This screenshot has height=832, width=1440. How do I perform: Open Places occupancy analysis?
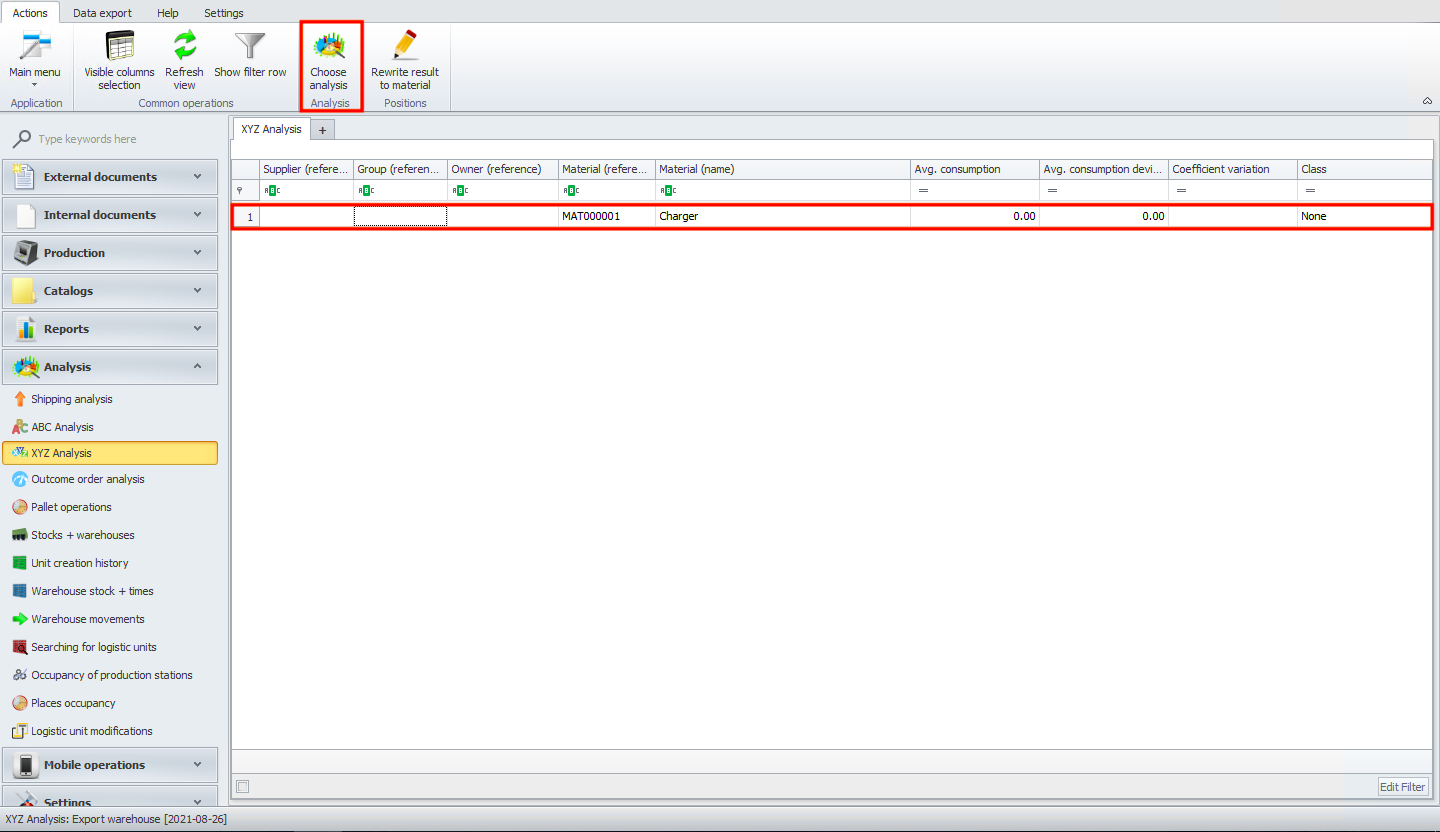click(73, 703)
